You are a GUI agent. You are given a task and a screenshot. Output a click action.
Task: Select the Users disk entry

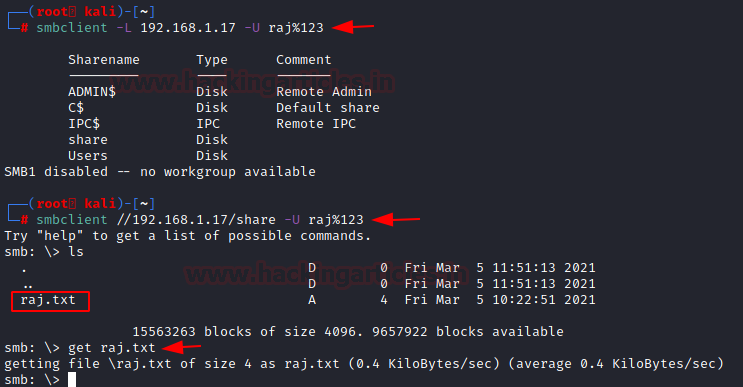click(88, 155)
